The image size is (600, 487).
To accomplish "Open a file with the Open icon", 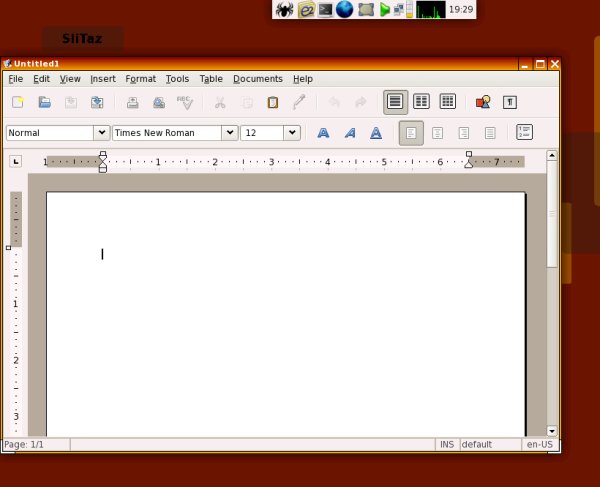I will click(44, 102).
